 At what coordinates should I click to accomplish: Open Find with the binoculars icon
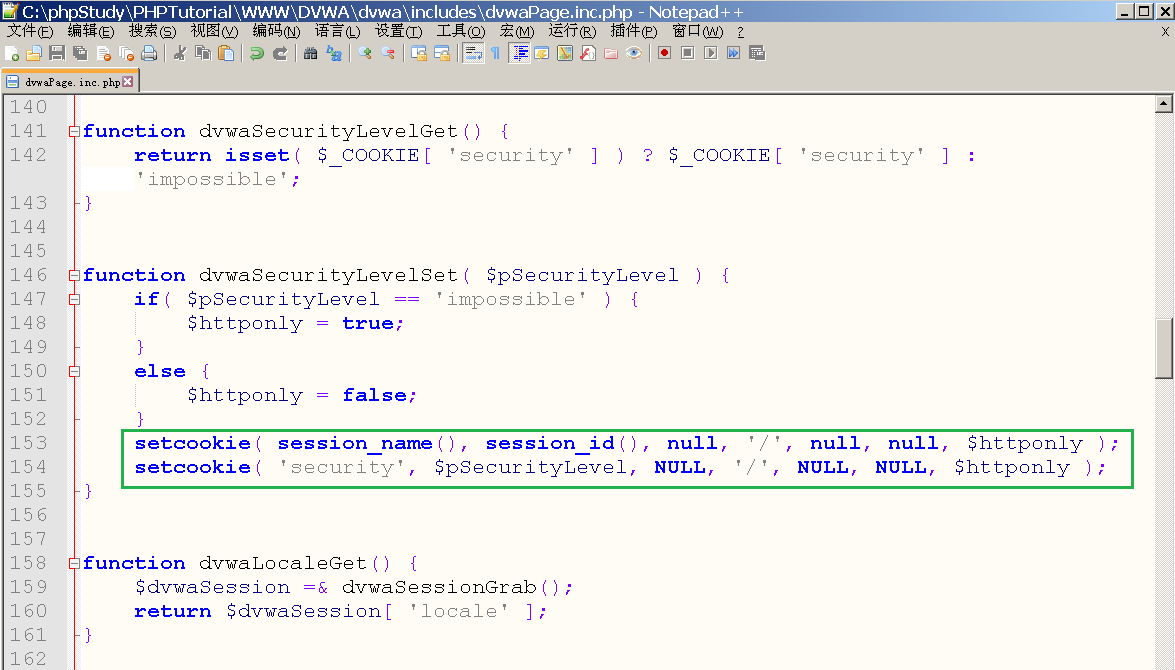pos(311,53)
